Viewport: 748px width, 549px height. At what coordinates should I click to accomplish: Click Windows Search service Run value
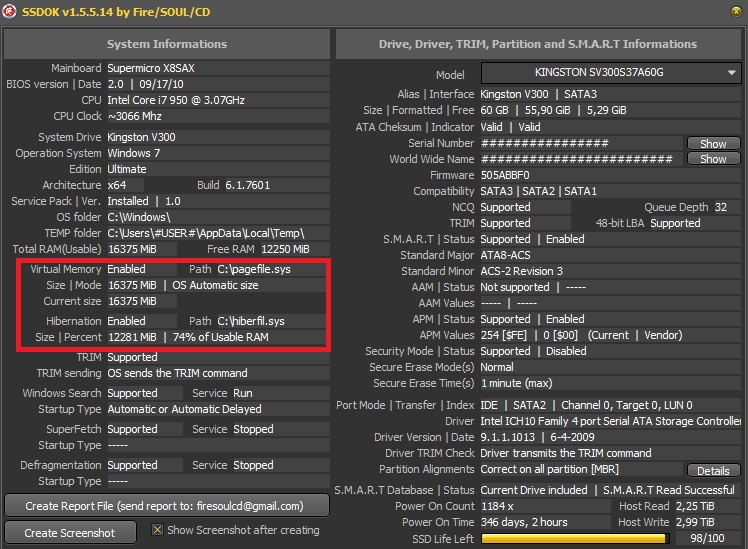[243, 393]
